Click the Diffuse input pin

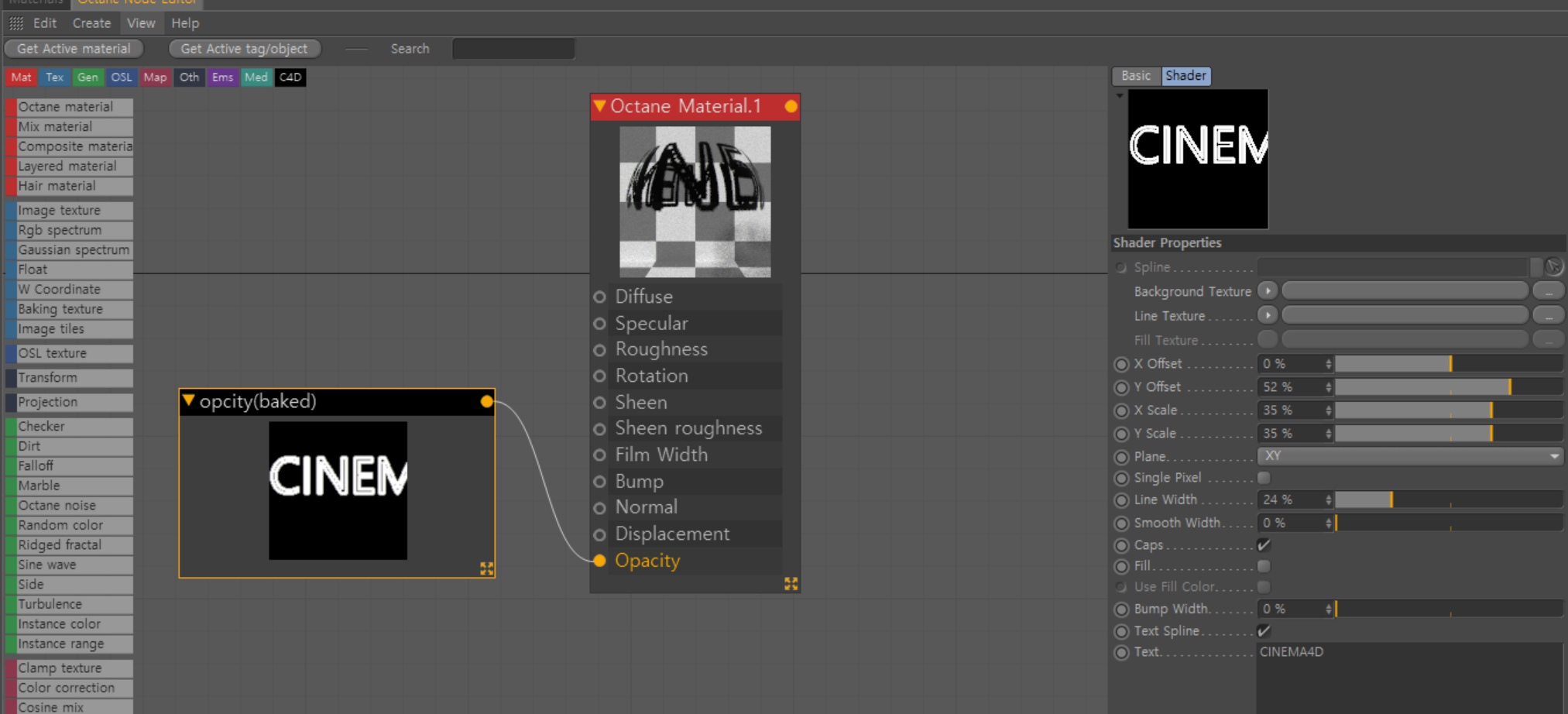(x=599, y=297)
